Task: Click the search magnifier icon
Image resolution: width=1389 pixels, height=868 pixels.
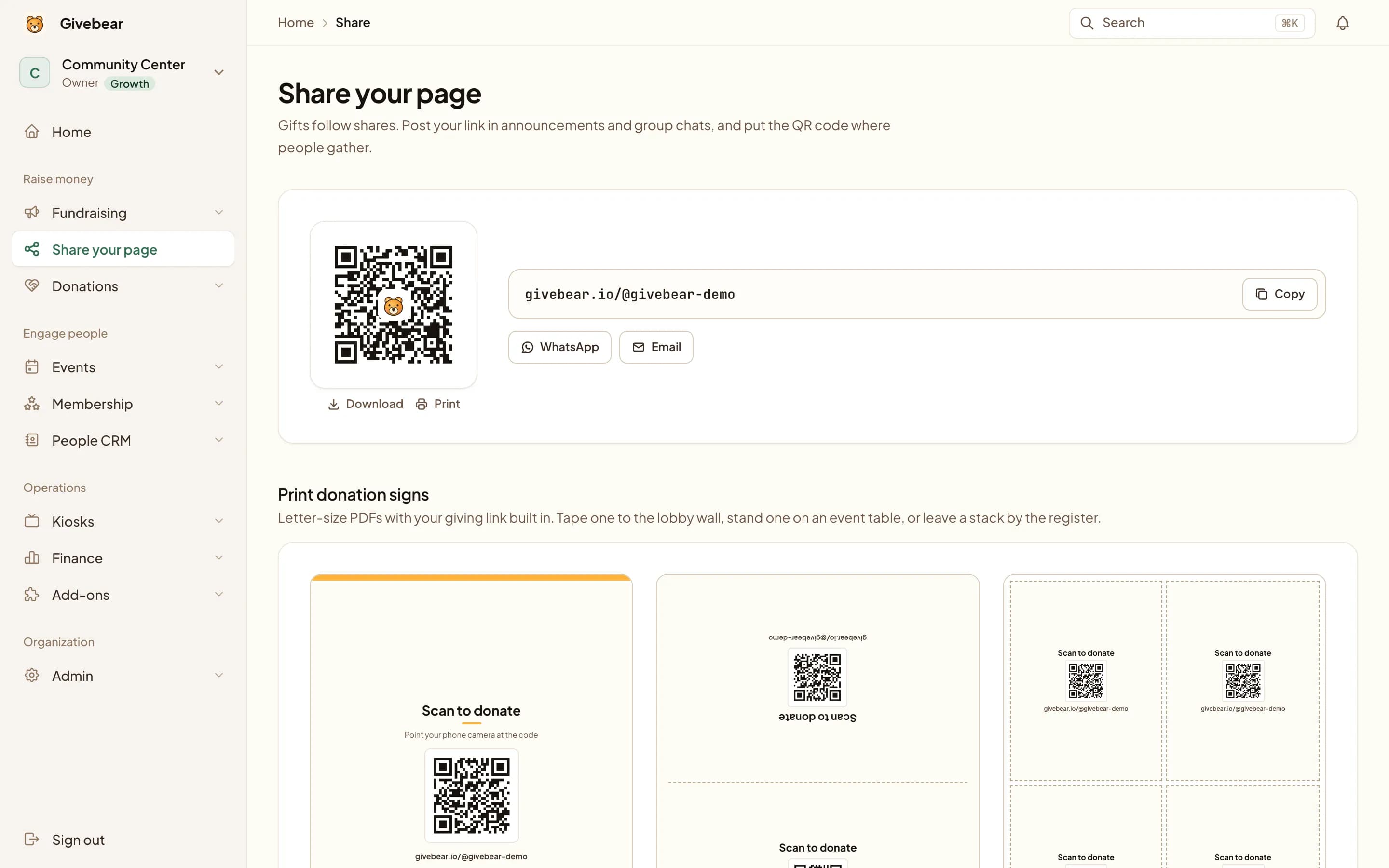Action: (x=1087, y=23)
